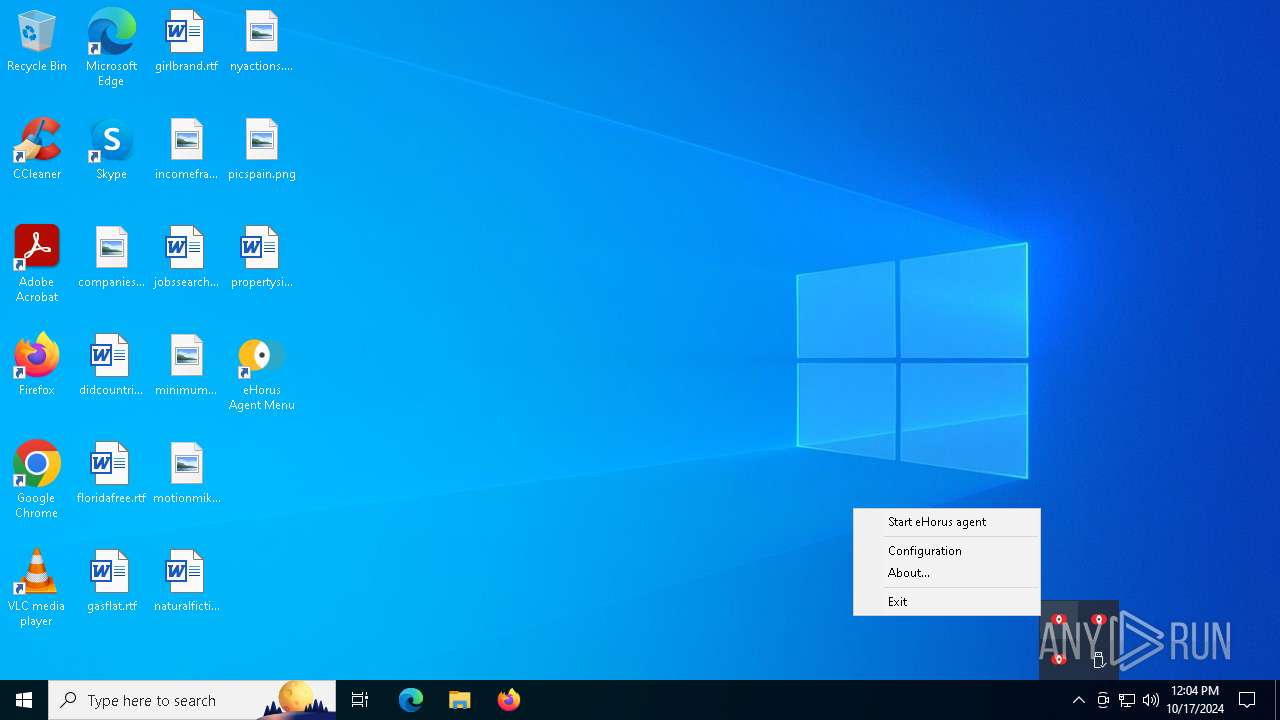This screenshot has width=1280, height=720.
Task: Choose About... in the eHorus menu
Action: 946,573
